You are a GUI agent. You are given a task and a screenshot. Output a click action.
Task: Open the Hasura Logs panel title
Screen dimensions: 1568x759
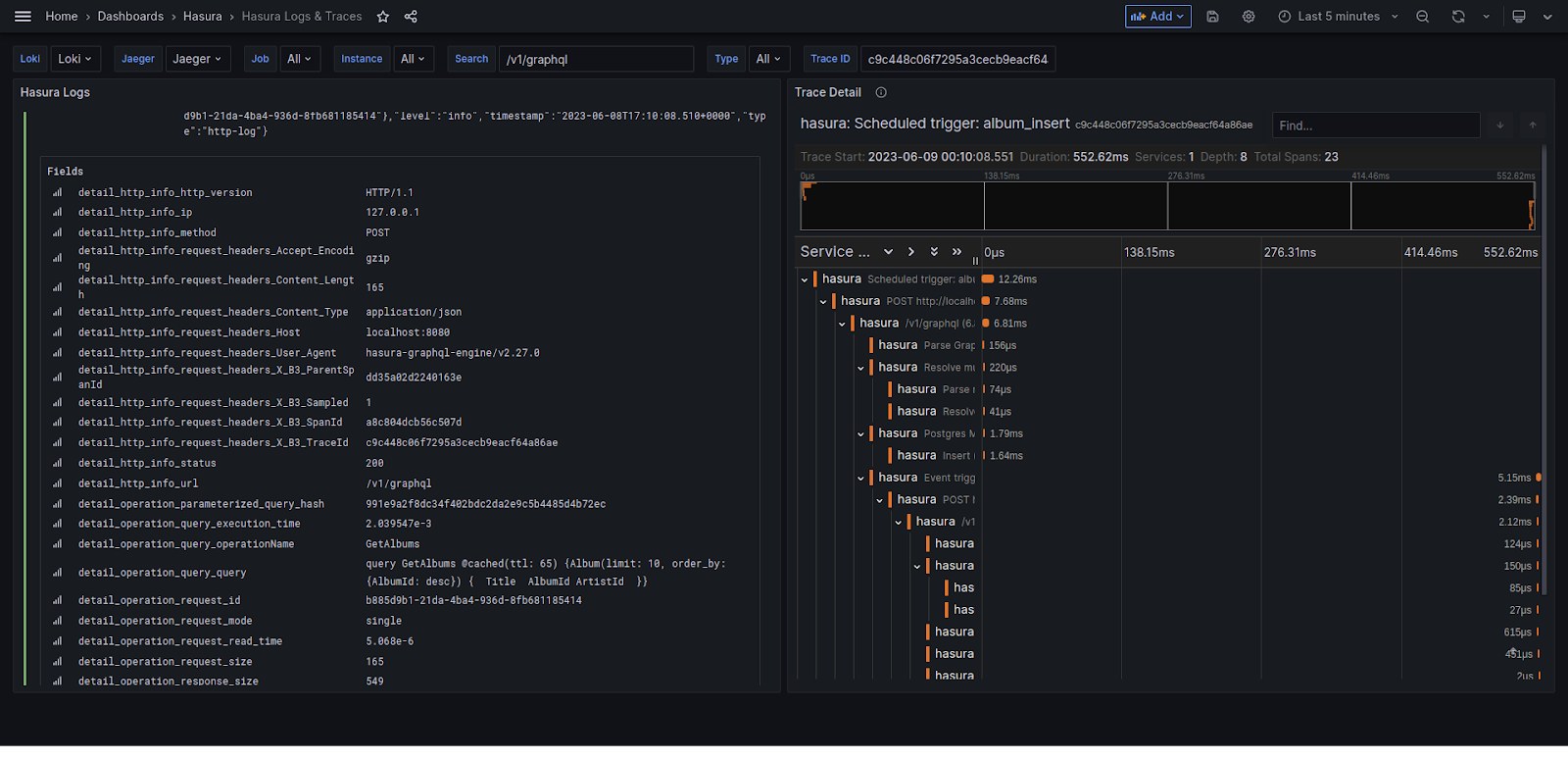[55, 92]
